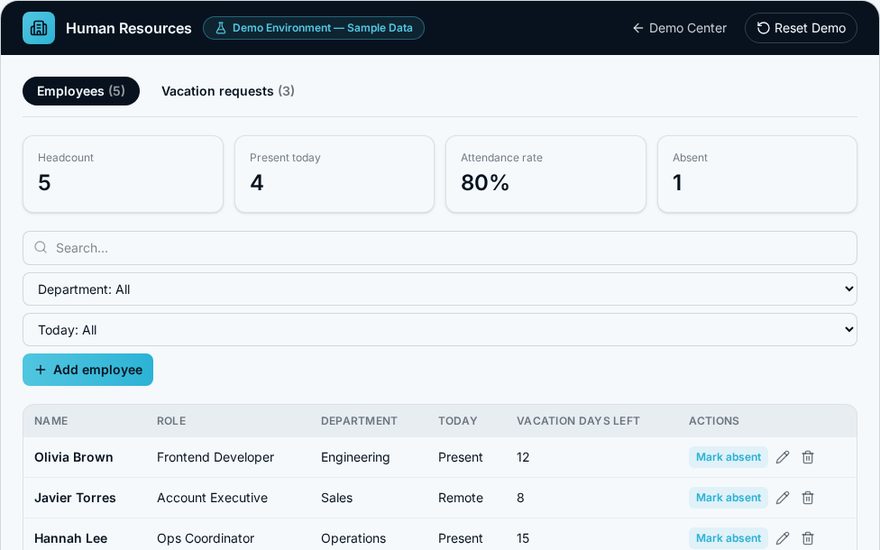Click the DEPARTMENT column header

pyautogui.click(x=359, y=421)
